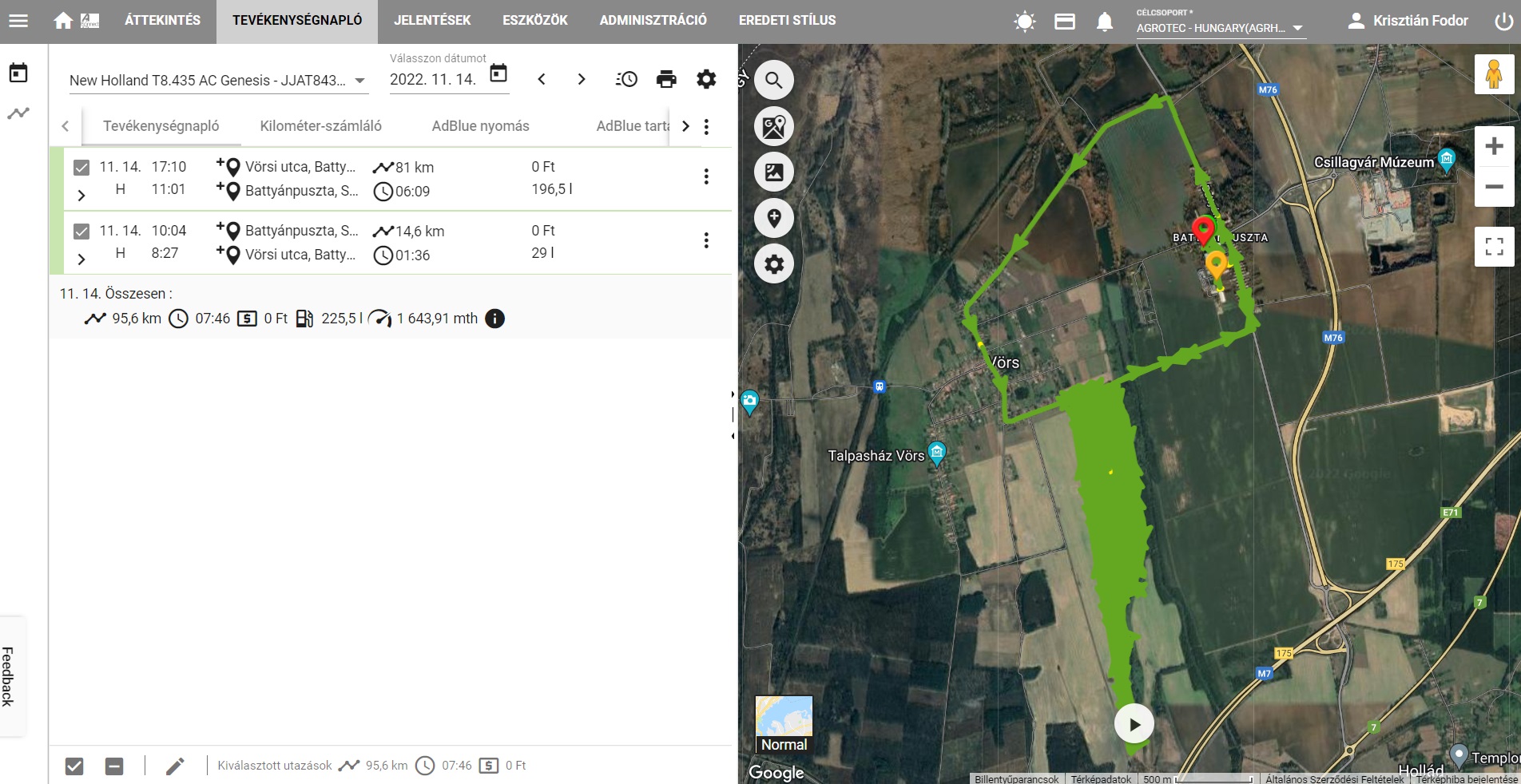Image resolution: width=1521 pixels, height=784 pixels.
Task: Expand the 17:10 trip row details
Action: 81,195
